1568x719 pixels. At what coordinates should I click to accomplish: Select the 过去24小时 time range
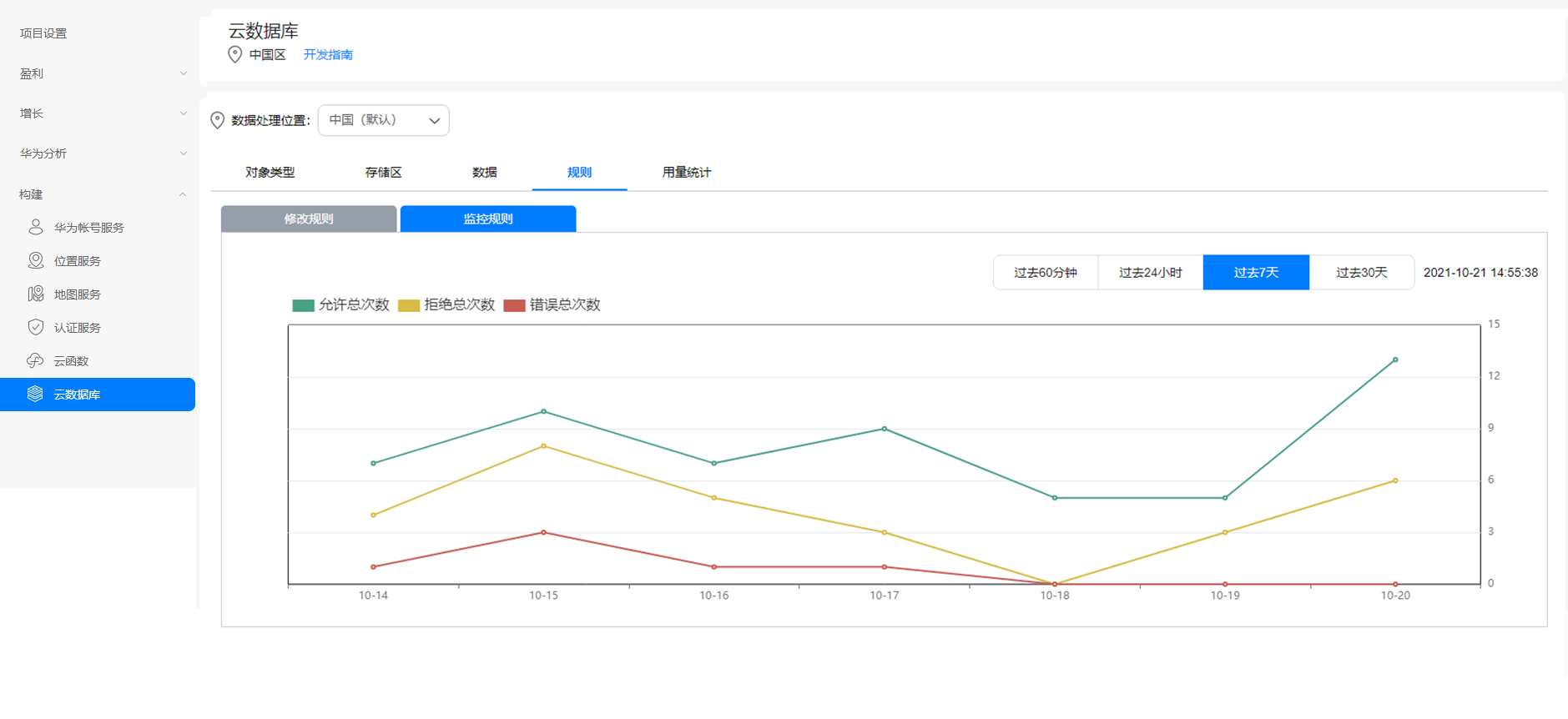click(x=1151, y=273)
